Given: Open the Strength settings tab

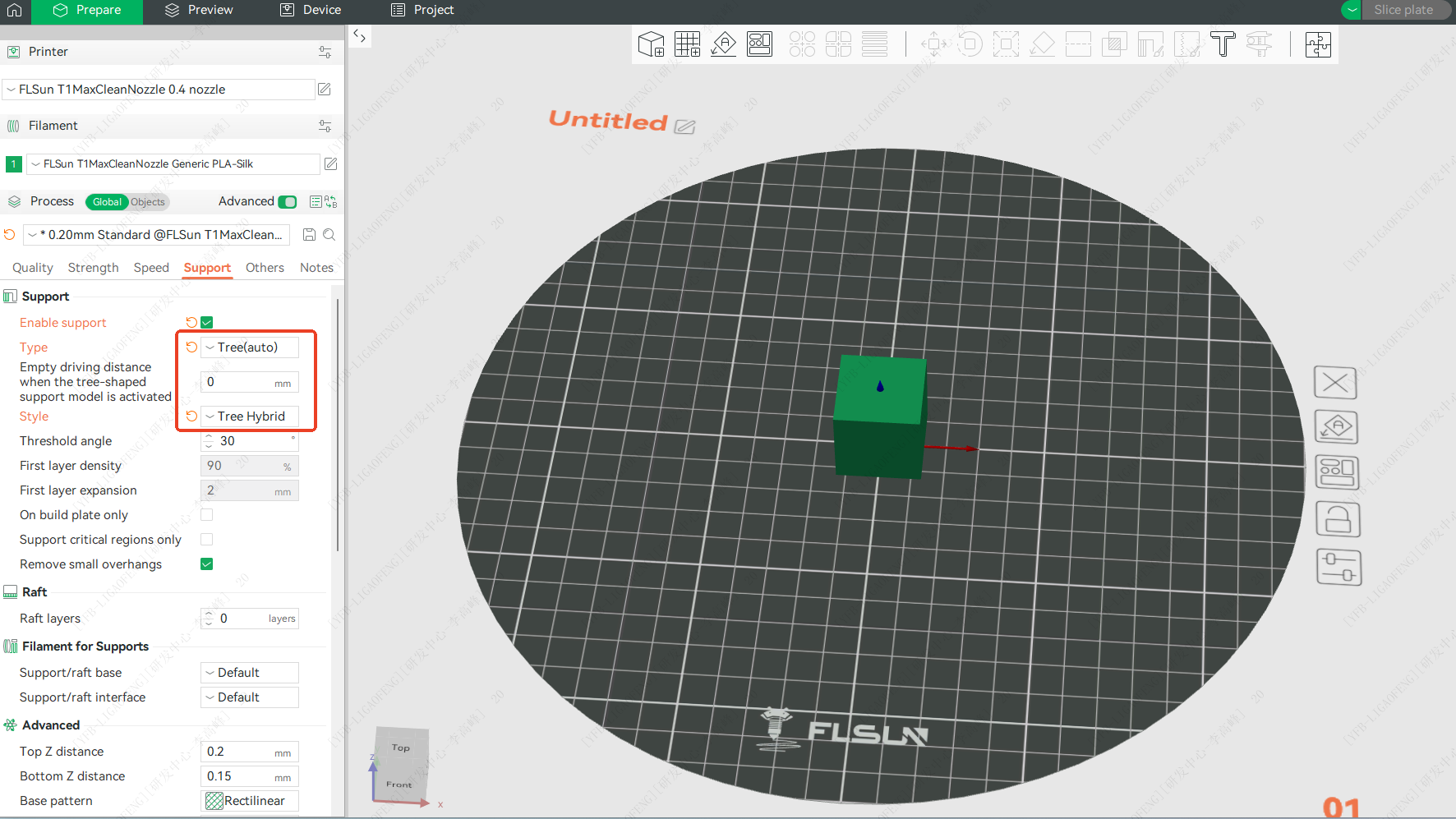Looking at the screenshot, I should coord(93,268).
